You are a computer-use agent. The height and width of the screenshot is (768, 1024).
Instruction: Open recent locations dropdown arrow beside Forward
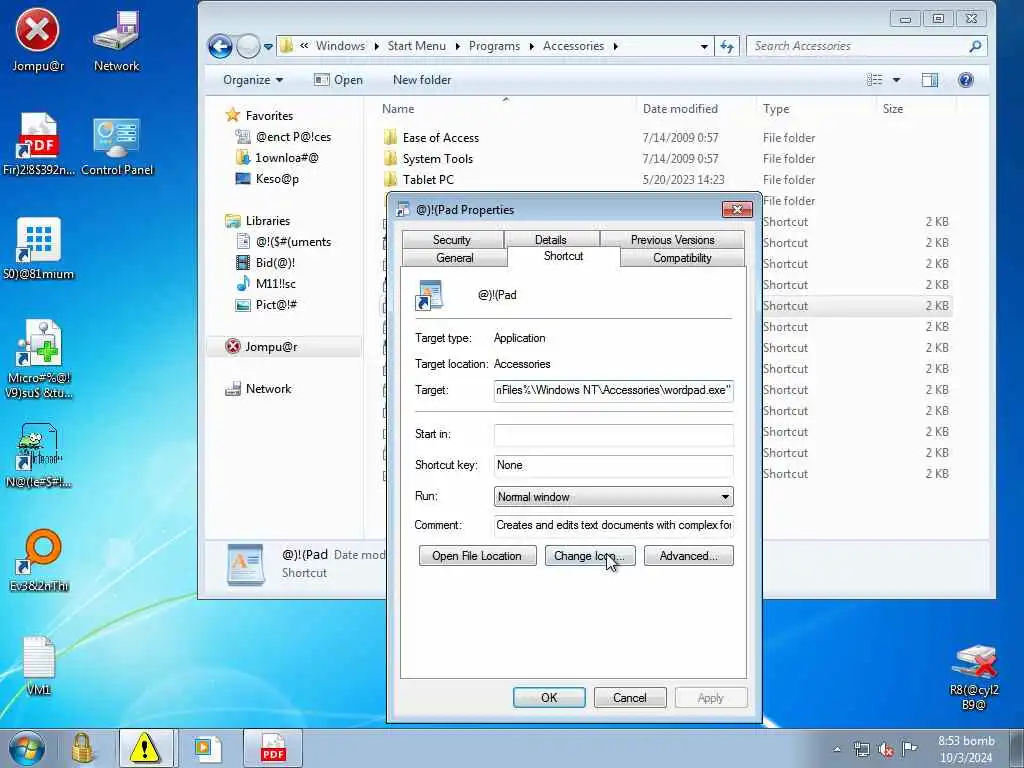point(268,47)
